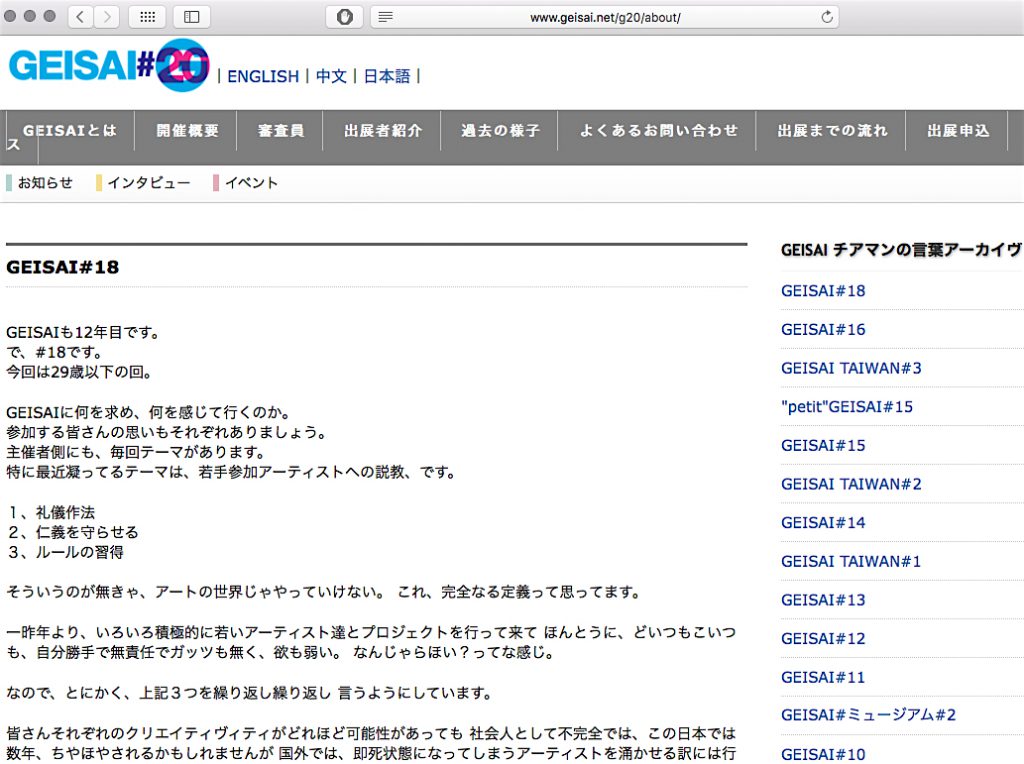Click the line 2、仁義を守らせる
1024x764 pixels.
[73, 532]
